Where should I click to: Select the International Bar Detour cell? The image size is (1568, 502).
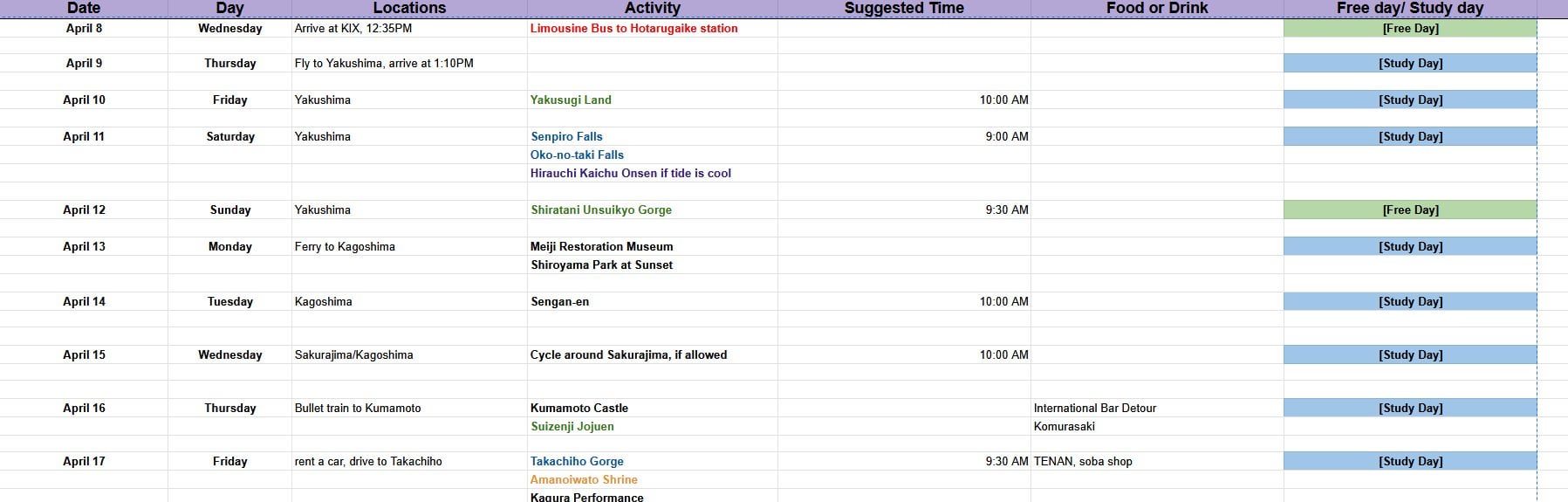(x=1157, y=408)
